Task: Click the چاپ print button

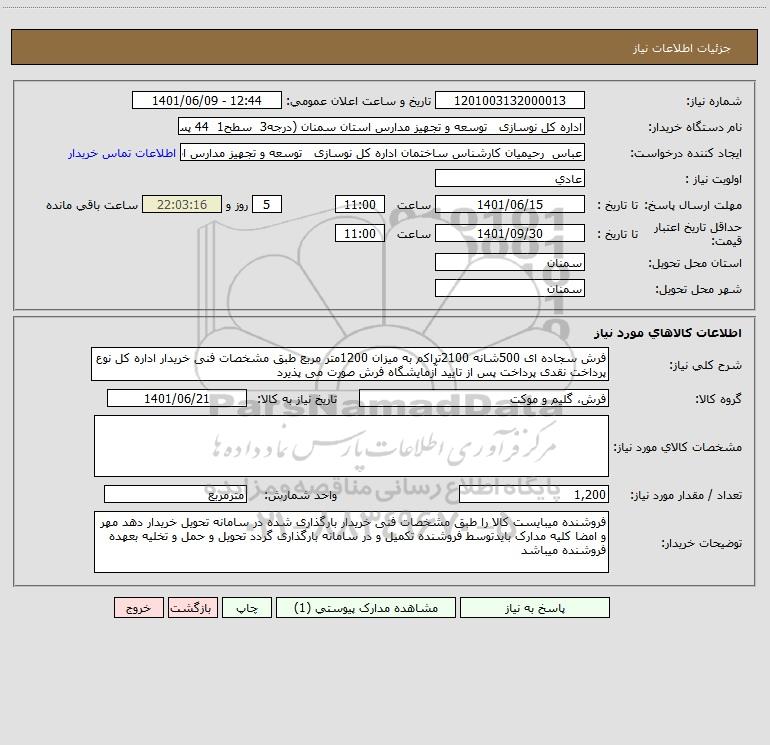Action: click(247, 608)
